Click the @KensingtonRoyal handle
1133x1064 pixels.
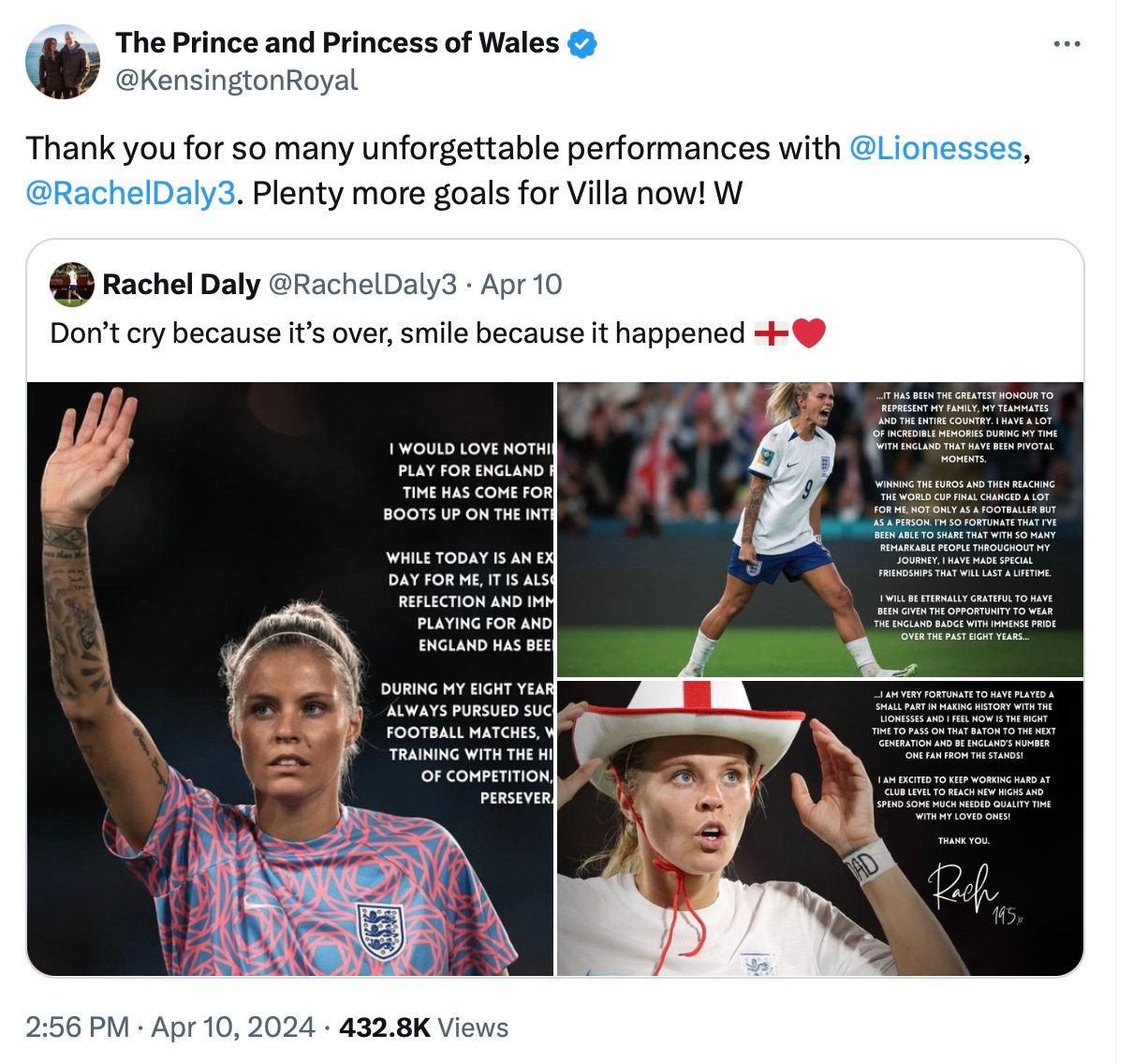(x=236, y=81)
